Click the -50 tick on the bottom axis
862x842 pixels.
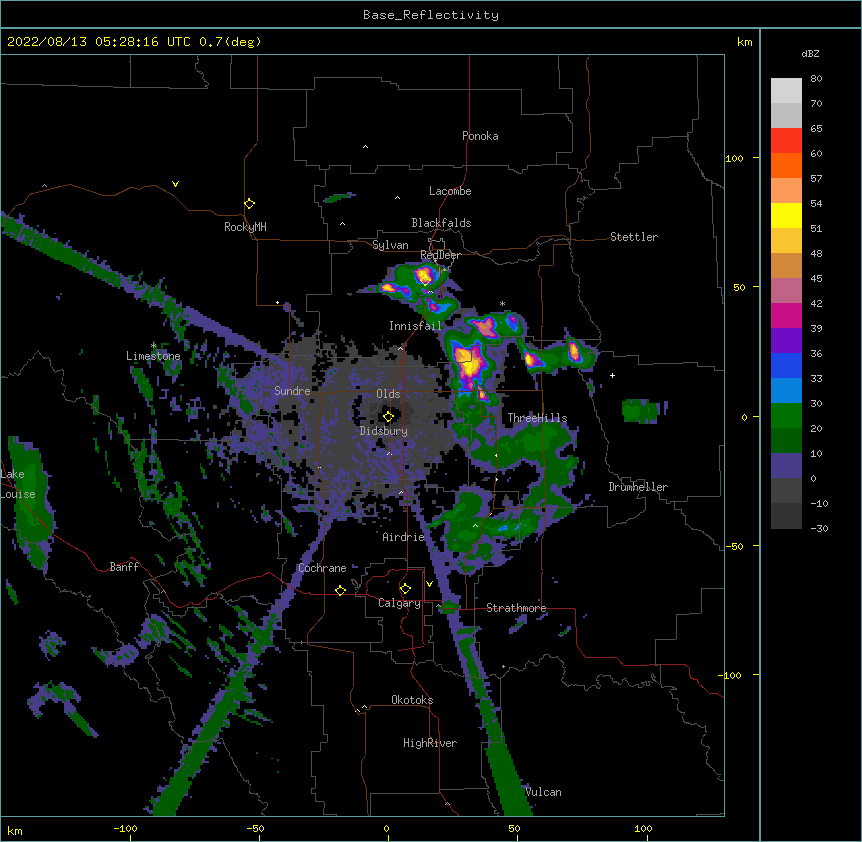(255, 828)
